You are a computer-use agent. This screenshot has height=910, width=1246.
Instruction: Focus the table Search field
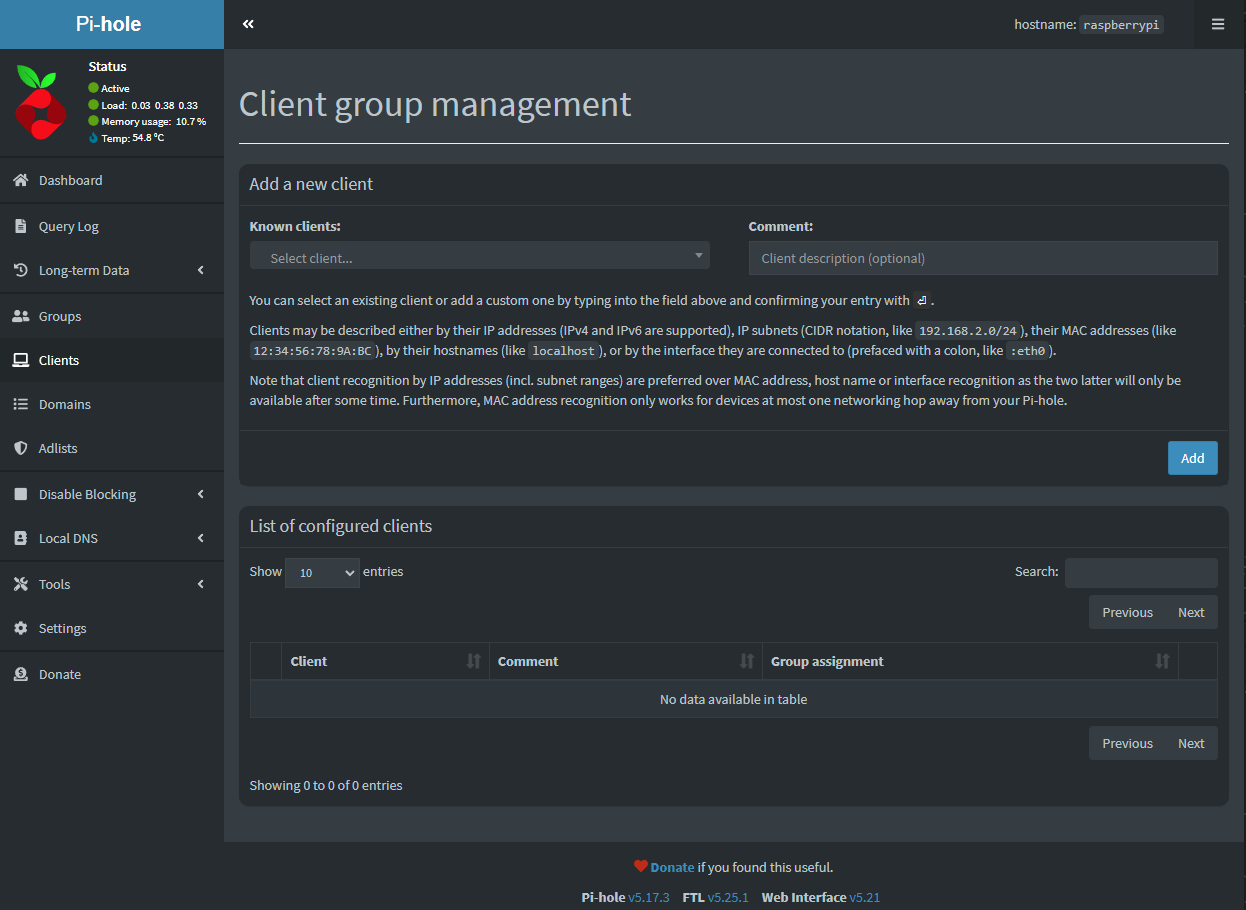point(1141,572)
